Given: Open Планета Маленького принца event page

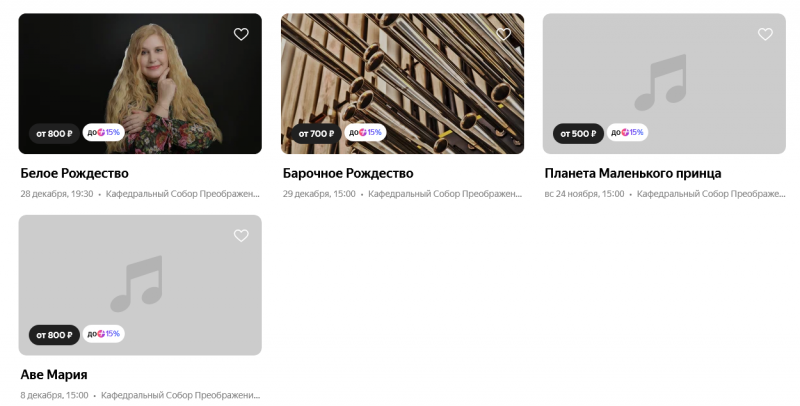Looking at the screenshot, I should pos(633,173).
